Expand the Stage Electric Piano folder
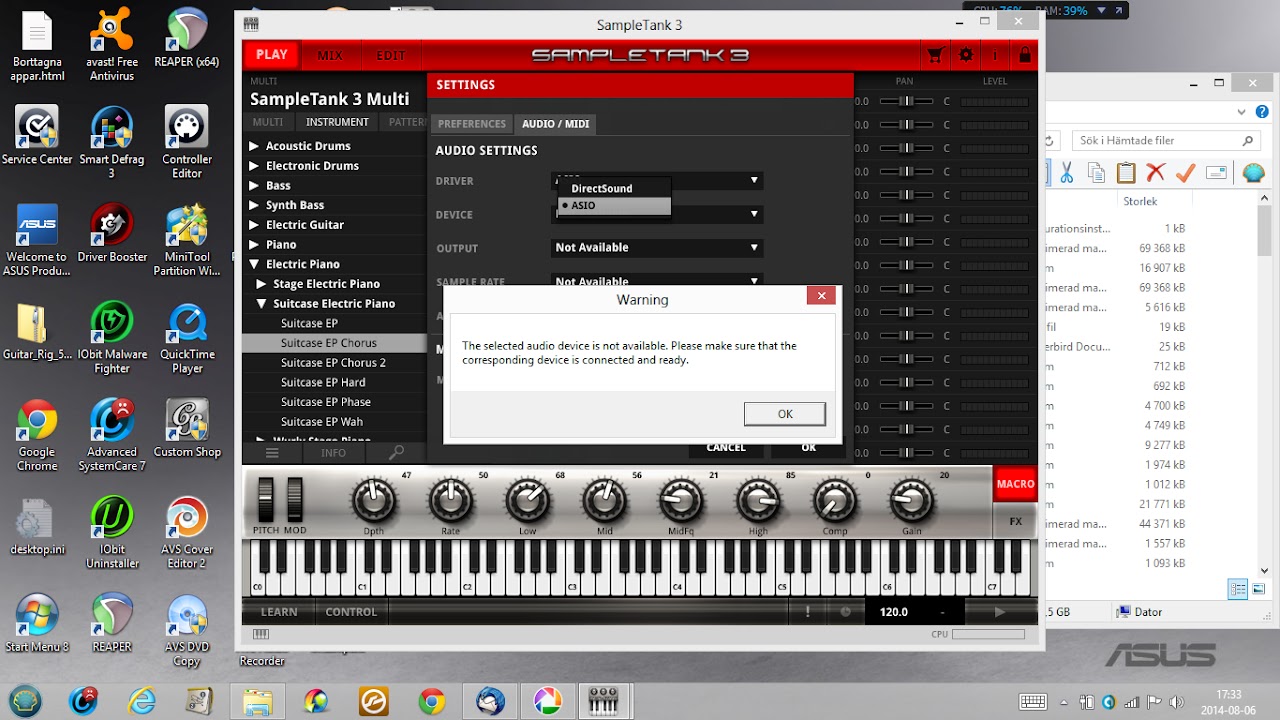The width and height of the screenshot is (1280, 720). tap(261, 284)
